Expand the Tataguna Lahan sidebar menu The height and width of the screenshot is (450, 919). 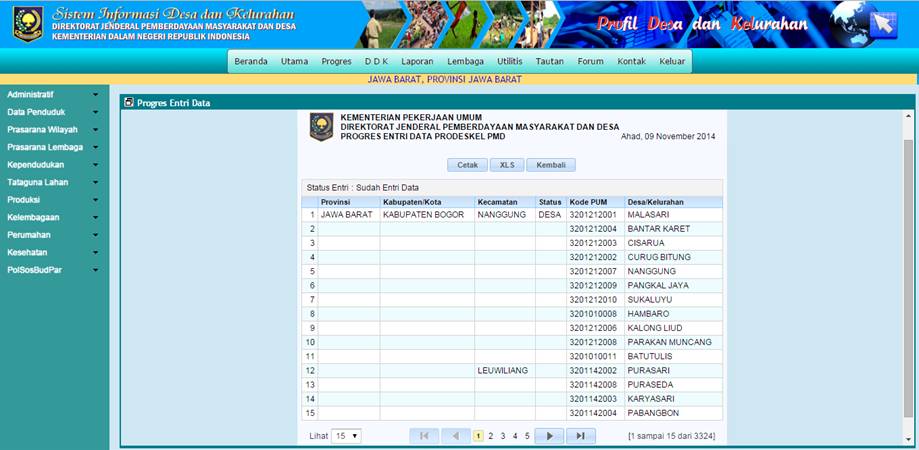53,182
